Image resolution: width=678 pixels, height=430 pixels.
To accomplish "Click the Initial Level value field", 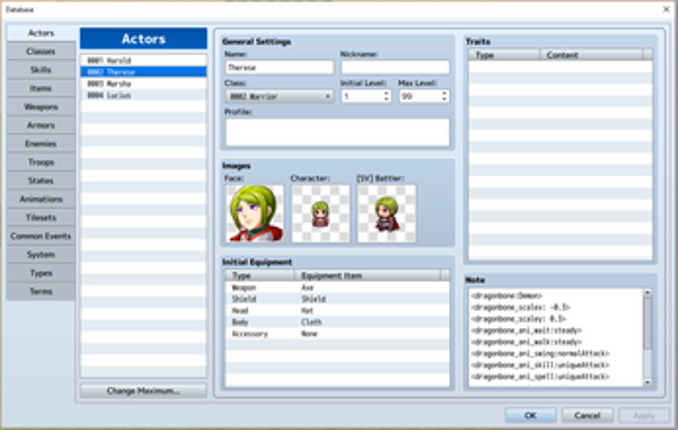I will (362, 96).
